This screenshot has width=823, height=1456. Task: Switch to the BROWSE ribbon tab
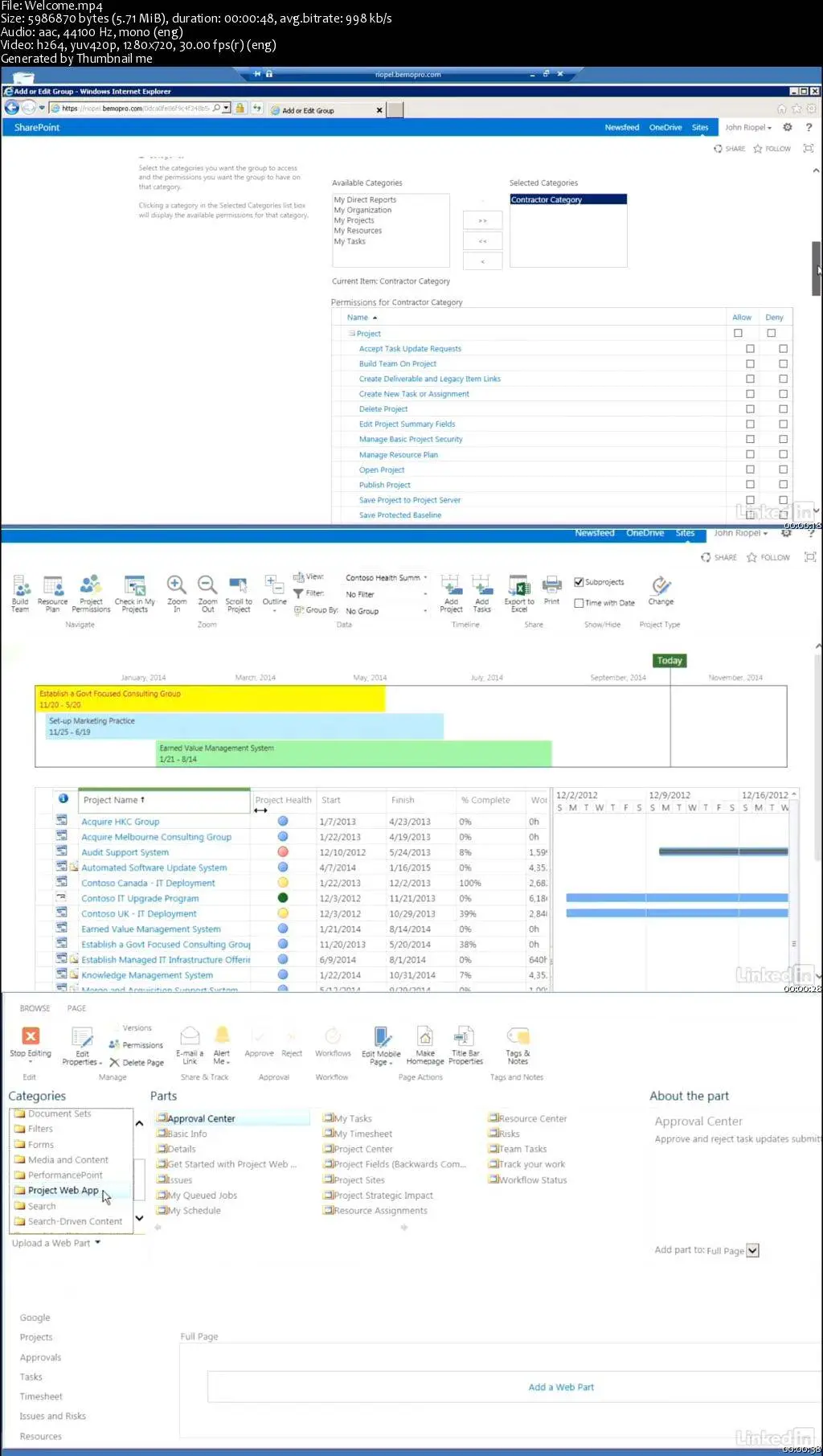[x=35, y=1008]
